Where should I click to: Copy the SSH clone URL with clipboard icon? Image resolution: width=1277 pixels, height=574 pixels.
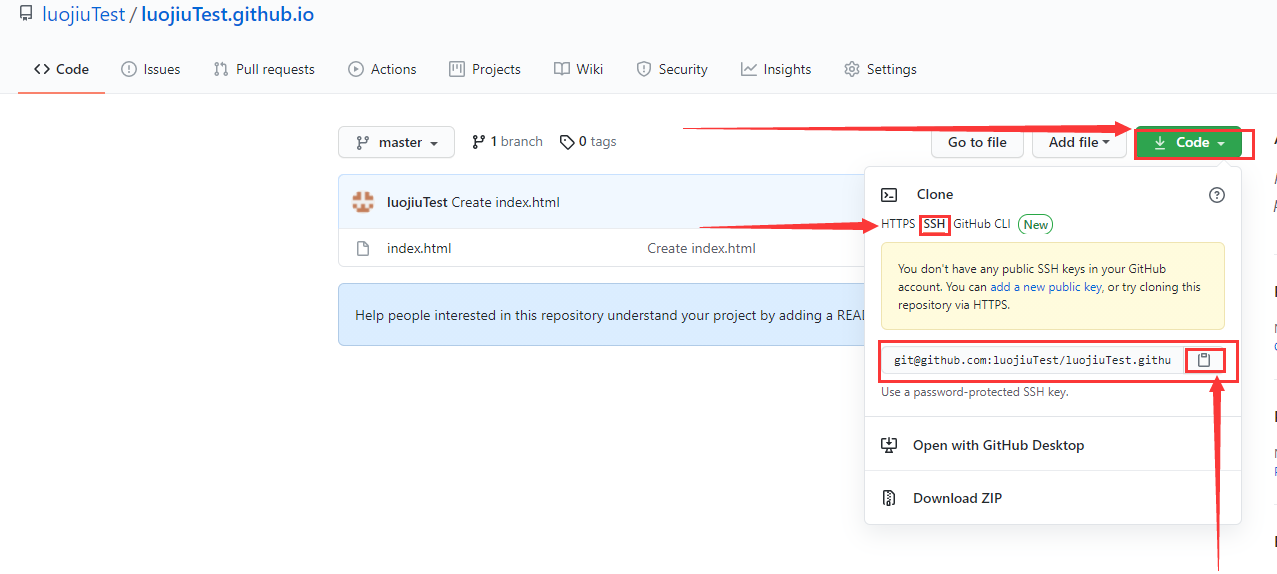1205,360
